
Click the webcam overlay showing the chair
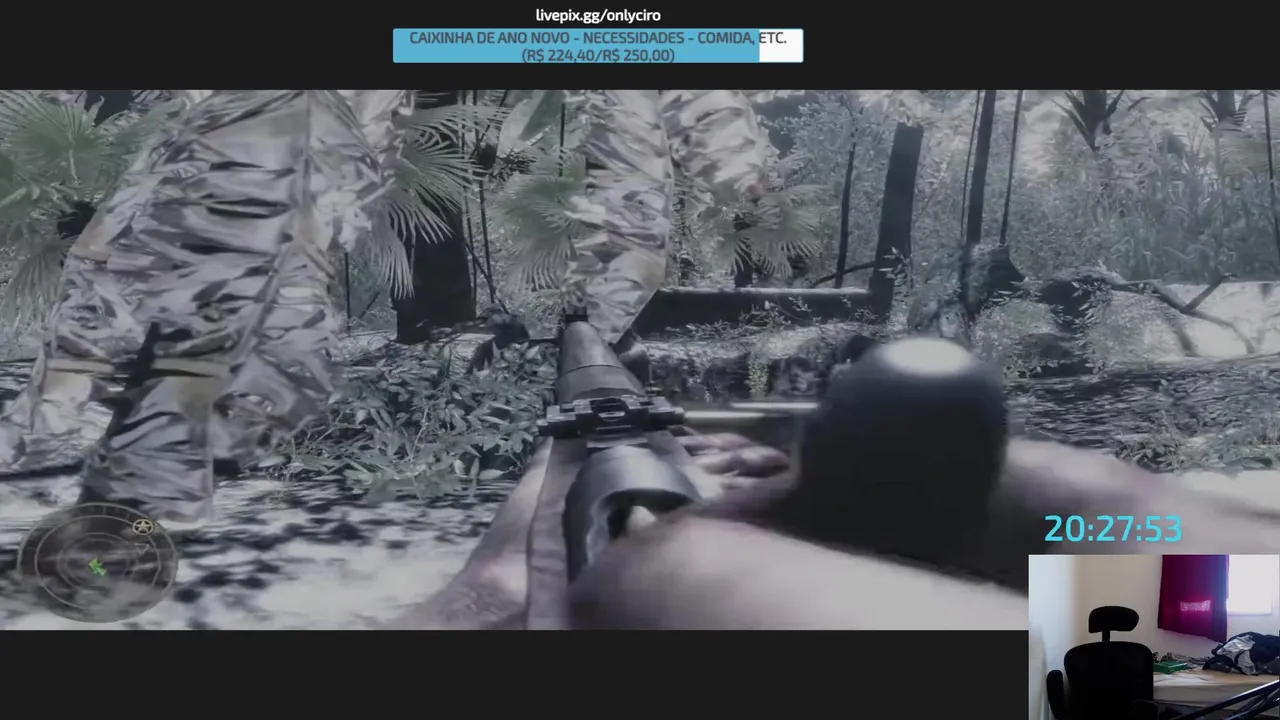(x=1154, y=637)
